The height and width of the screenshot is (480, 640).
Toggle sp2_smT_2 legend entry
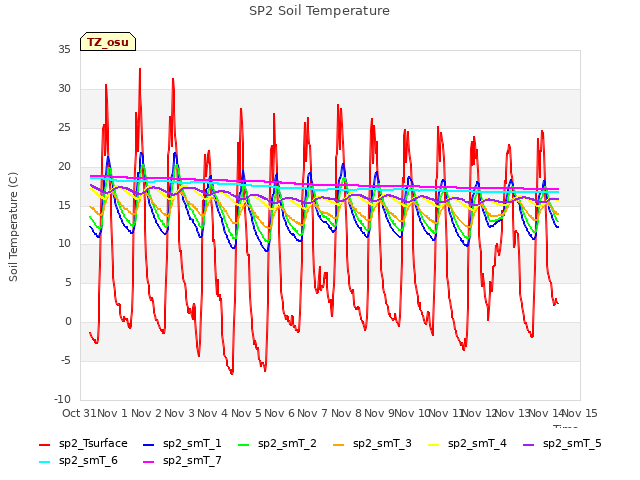click(277, 443)
